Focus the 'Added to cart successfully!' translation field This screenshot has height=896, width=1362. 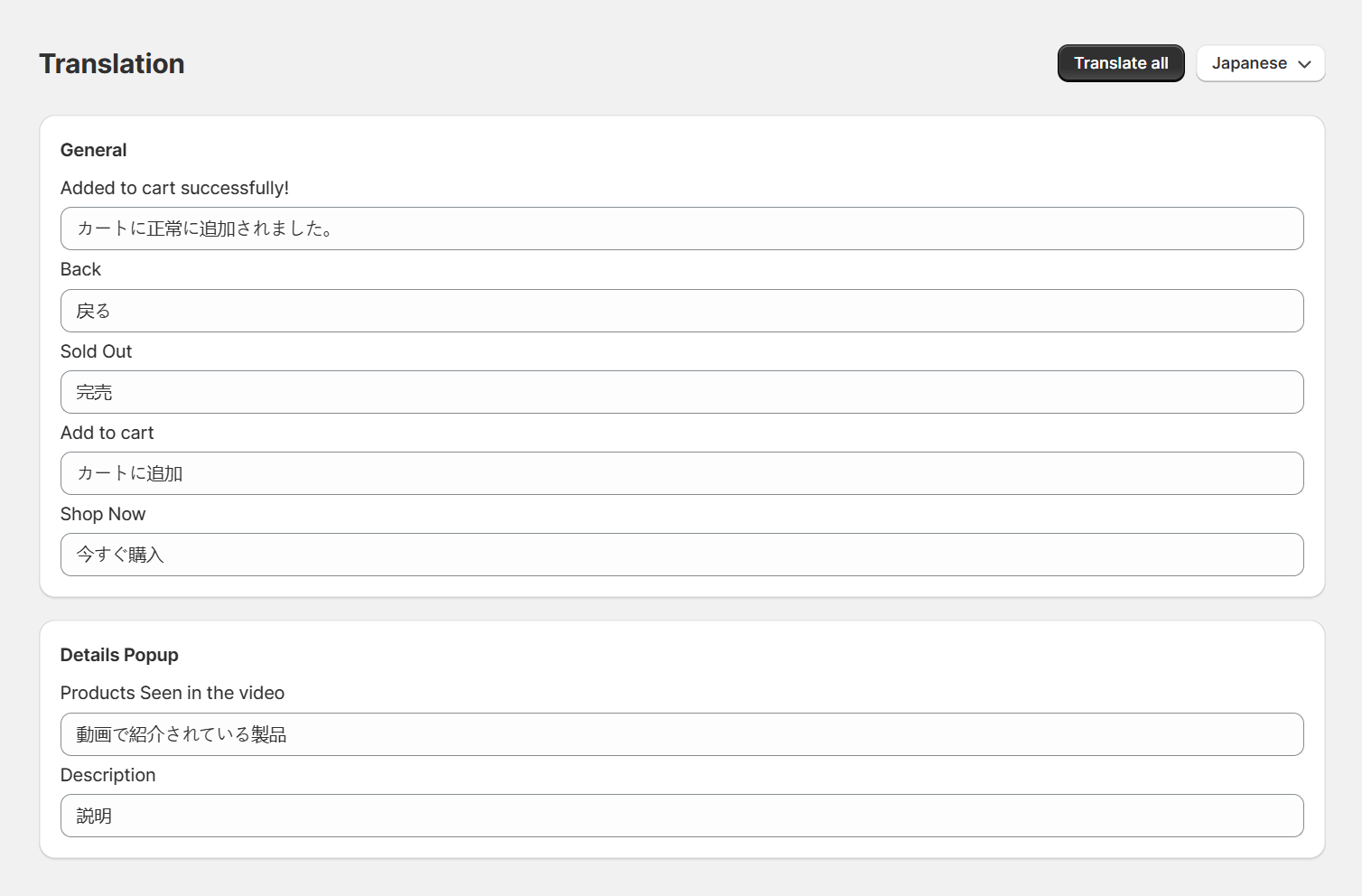tap(682, 229)
